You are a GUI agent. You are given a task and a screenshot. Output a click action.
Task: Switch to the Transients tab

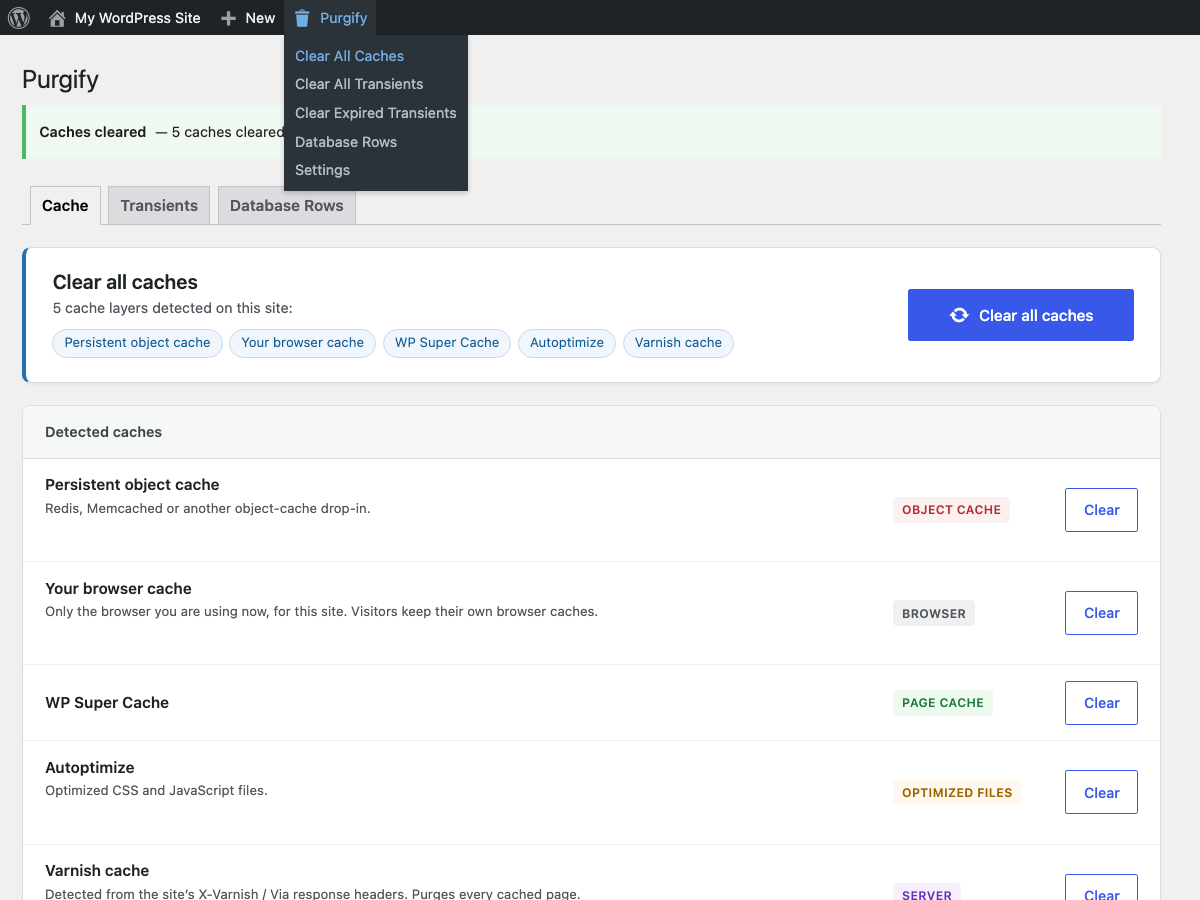[x=159, y=205]
